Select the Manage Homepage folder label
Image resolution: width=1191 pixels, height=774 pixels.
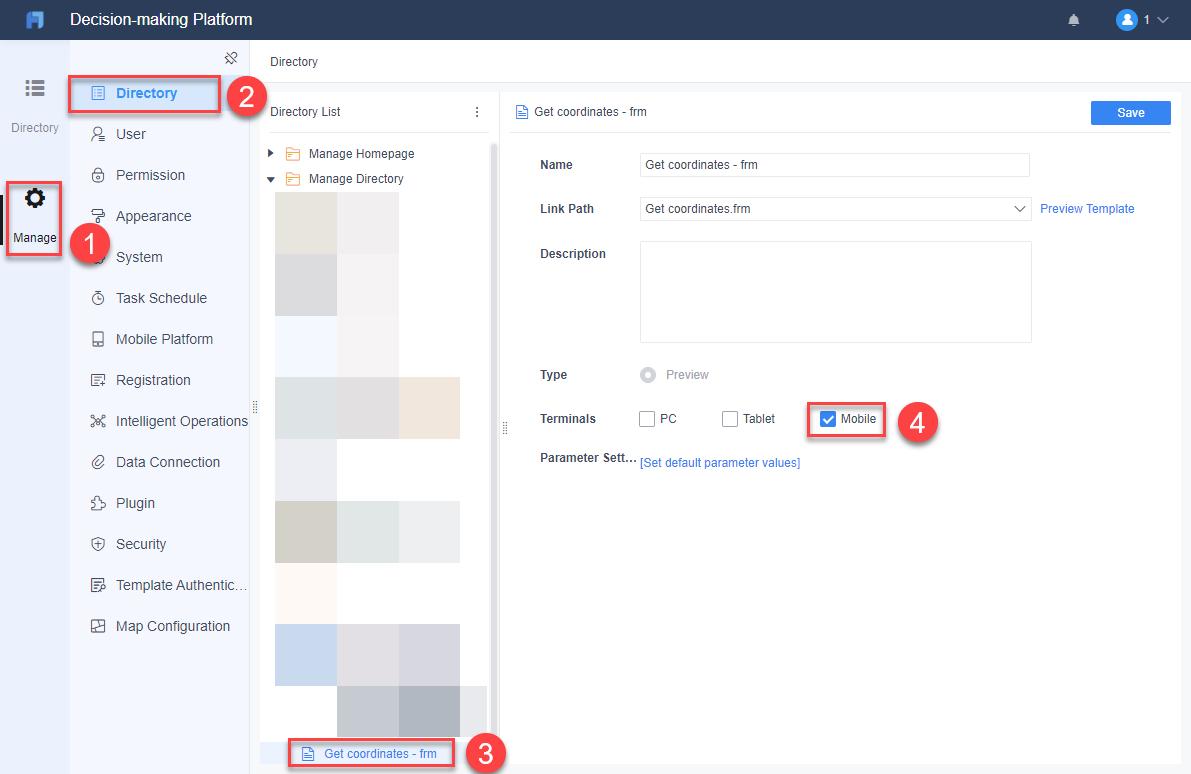click(362, 153)
